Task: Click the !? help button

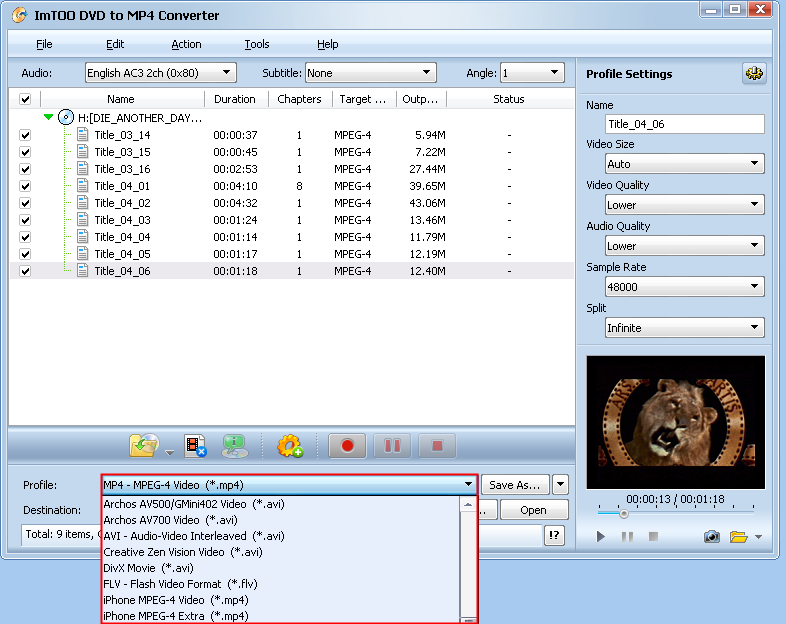Action: pos(554,535)
